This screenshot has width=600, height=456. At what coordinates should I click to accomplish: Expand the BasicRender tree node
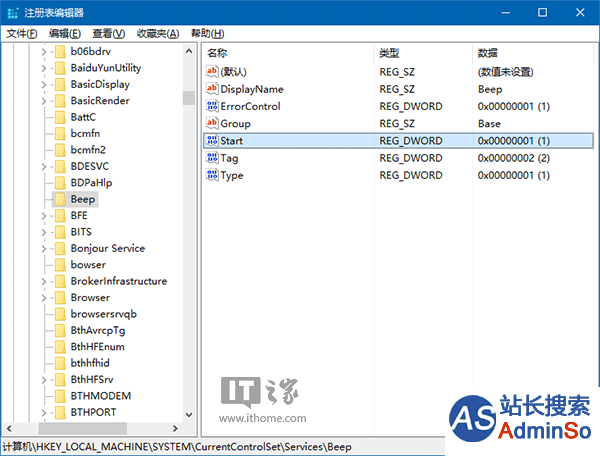tap(44, 101)
